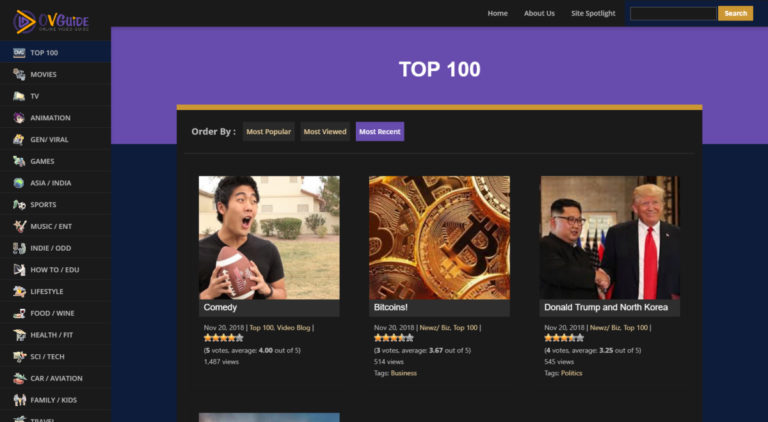Open the Animation sidebar icon
Image resolution: width=768 pixels, height=422 pixels.
(19, 118)
